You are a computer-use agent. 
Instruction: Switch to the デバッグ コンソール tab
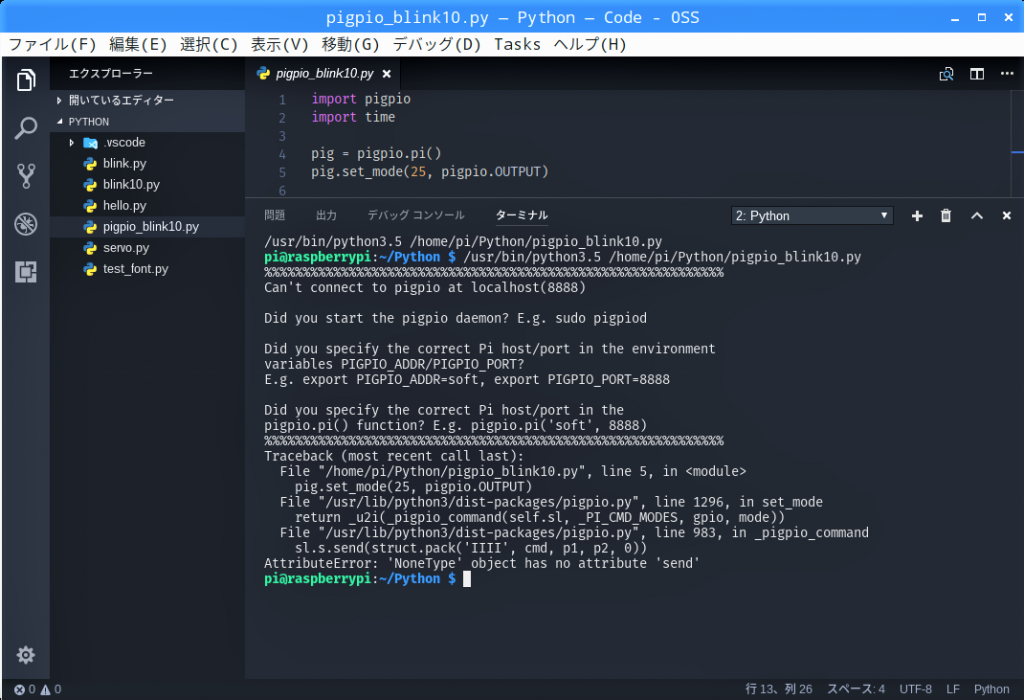pyautogui.click(x=416, y=215)
